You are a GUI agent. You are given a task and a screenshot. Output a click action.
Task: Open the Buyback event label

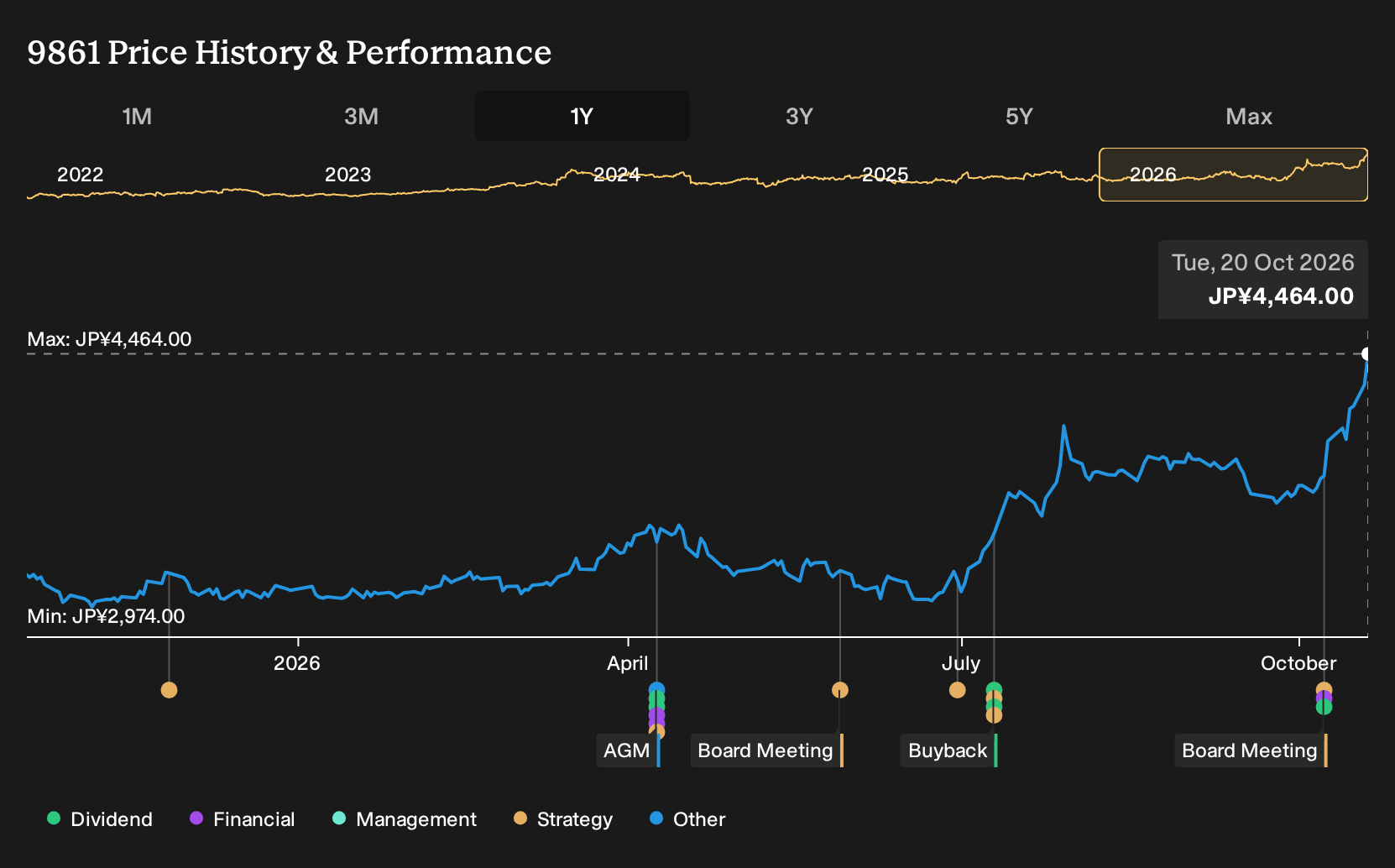[x=948, y=750]
